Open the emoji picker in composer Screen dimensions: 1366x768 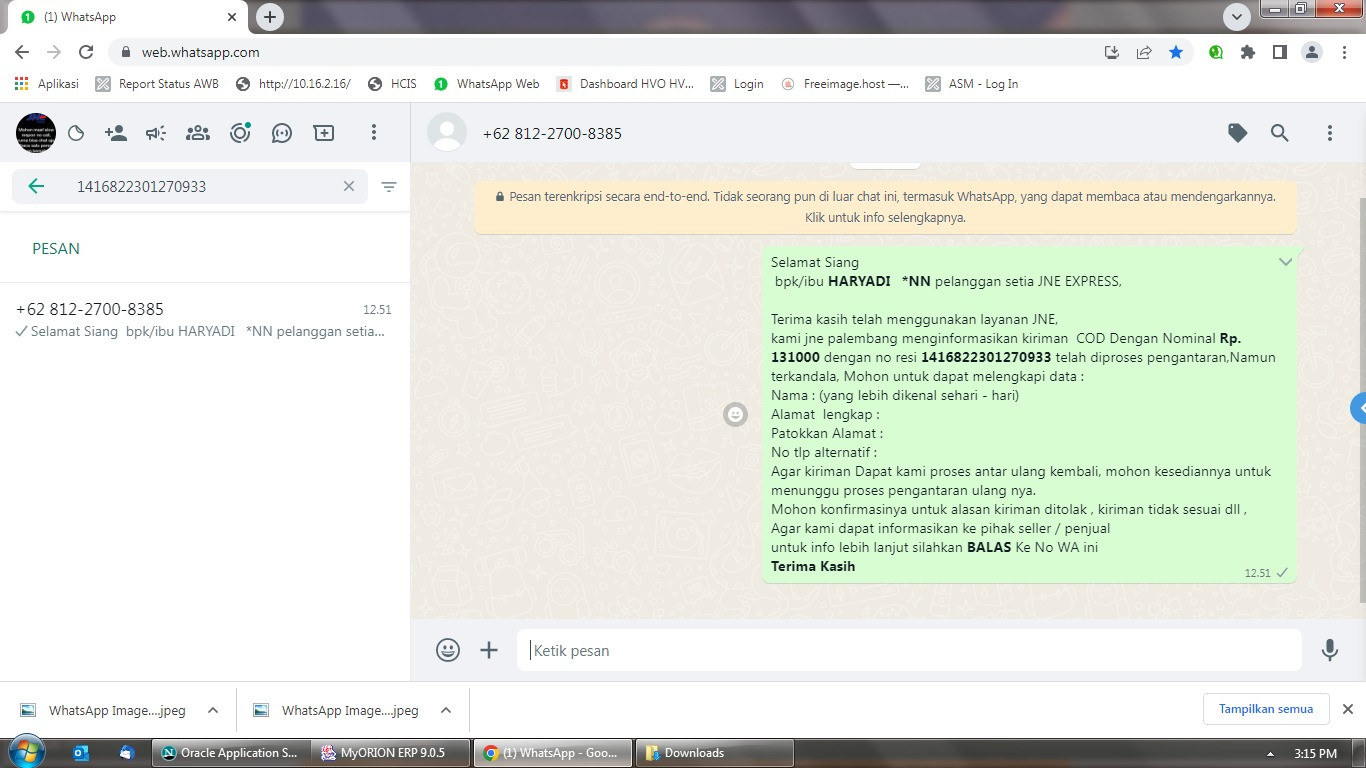(x=448, y=650)
